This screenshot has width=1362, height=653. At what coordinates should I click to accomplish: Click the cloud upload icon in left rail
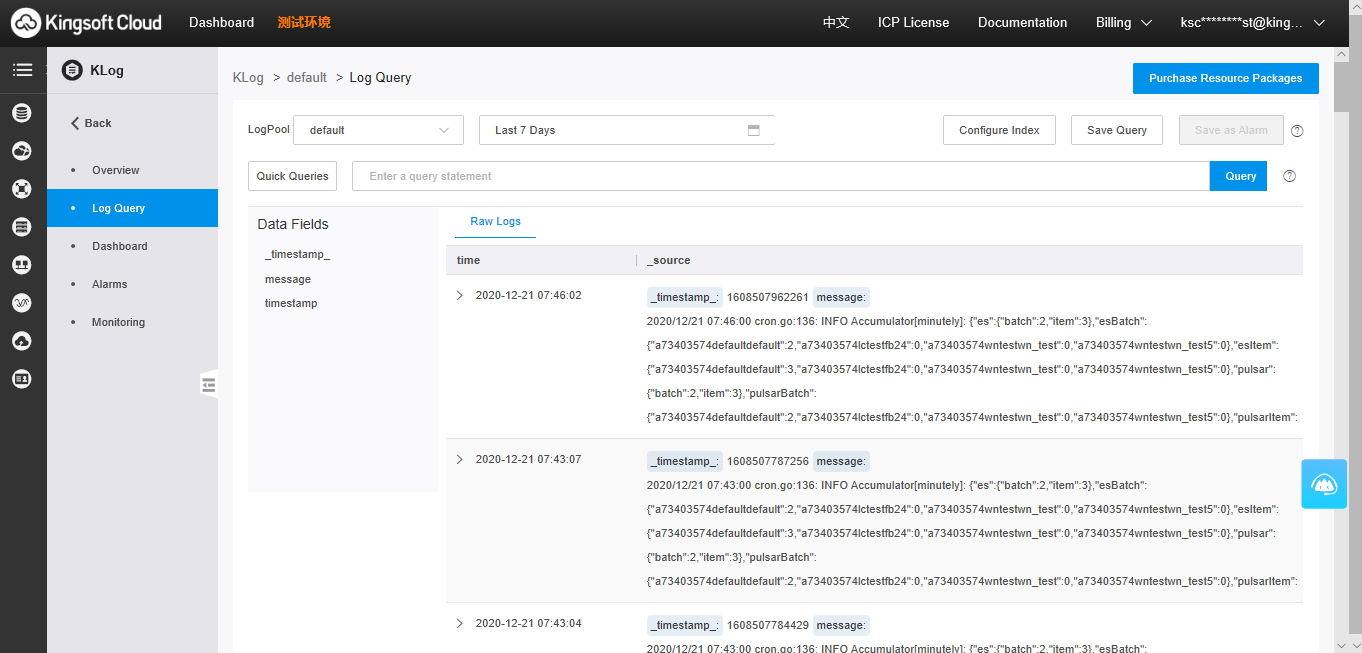pyautogui.click(x=22, y=341)
